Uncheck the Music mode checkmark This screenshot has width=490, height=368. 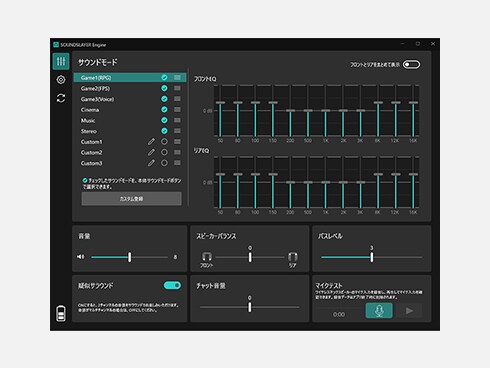[x=164, y=120]
